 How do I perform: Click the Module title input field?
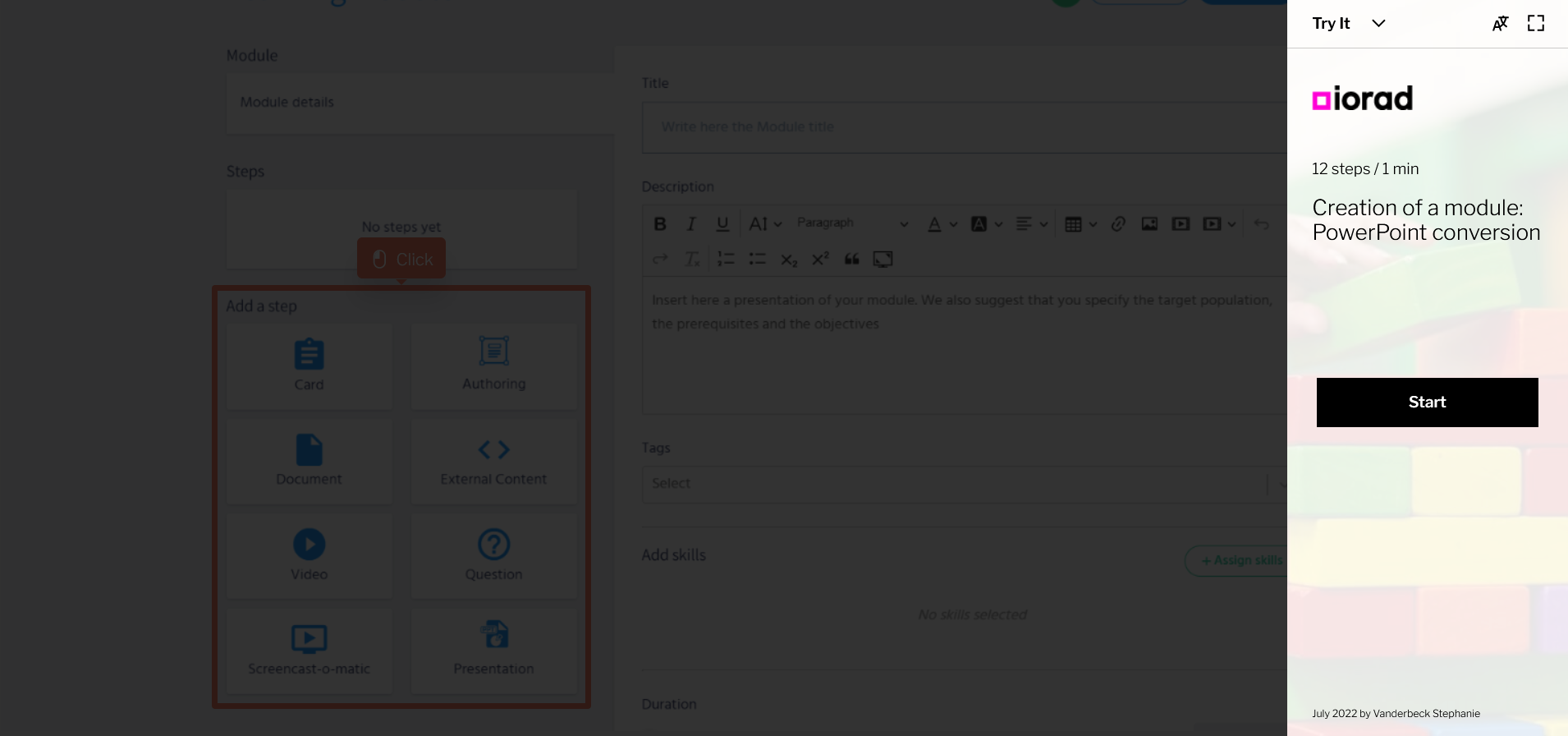click(961, 127)
